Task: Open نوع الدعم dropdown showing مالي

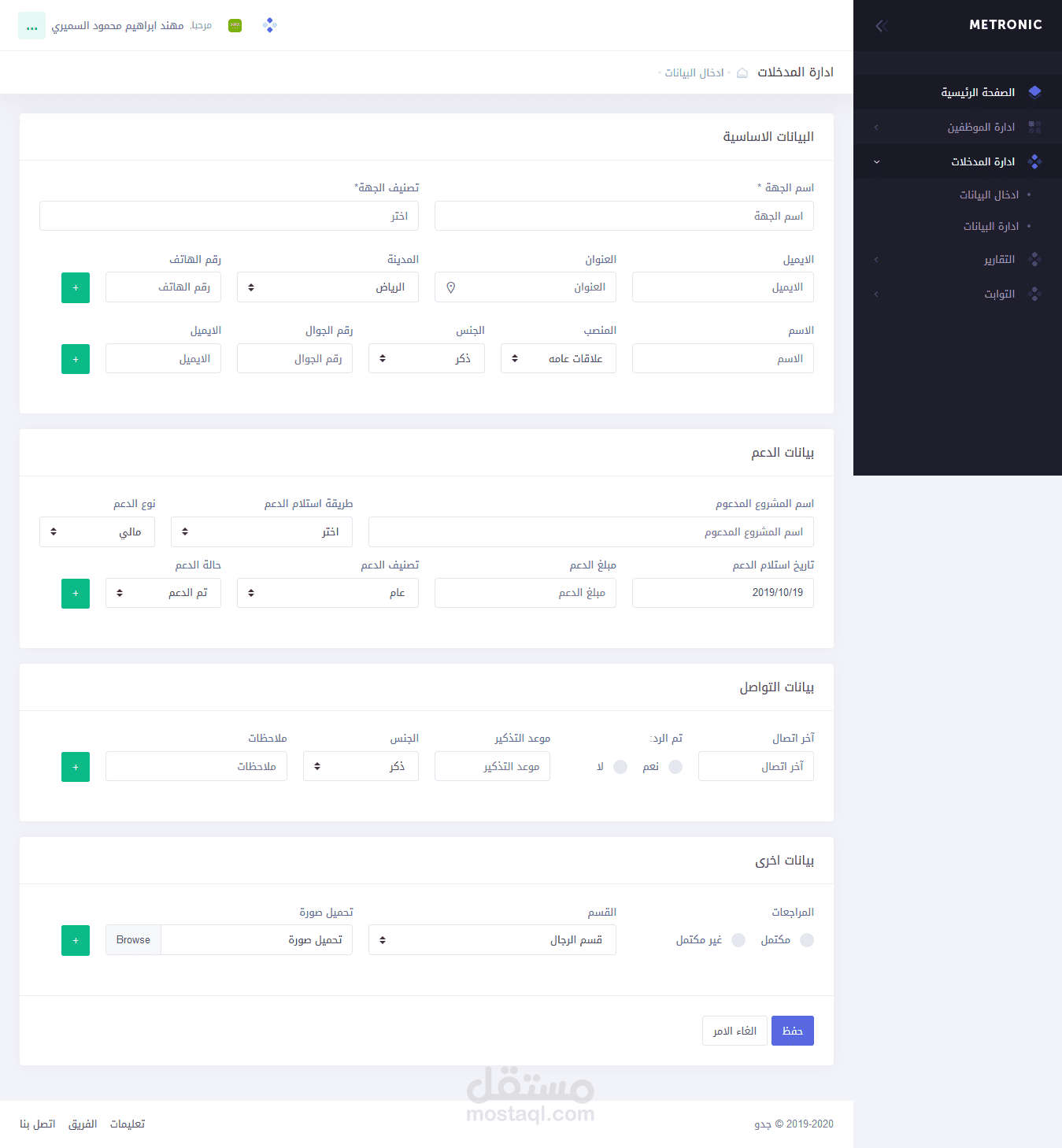Action: tap(97, 532)
